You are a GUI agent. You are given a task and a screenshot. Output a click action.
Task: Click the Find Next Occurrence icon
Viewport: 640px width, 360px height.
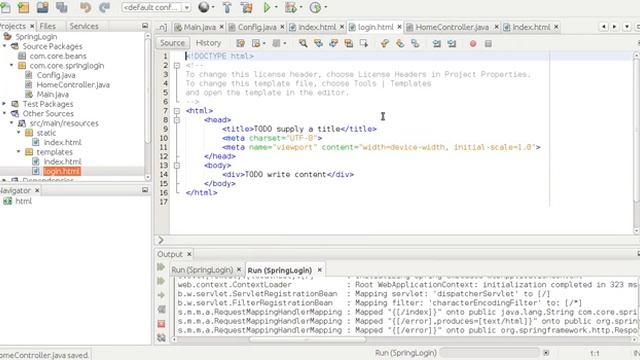click(333, 43)
